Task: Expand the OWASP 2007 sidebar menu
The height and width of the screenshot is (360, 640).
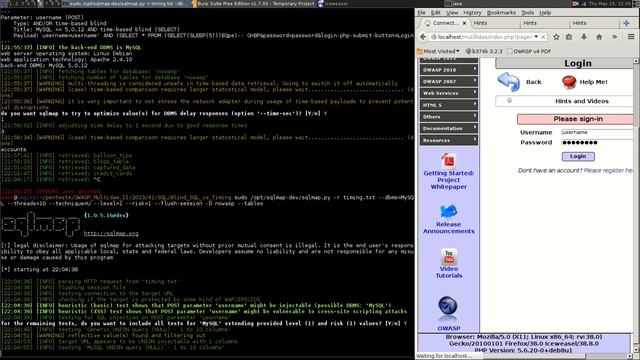Action: coord(448,82)
